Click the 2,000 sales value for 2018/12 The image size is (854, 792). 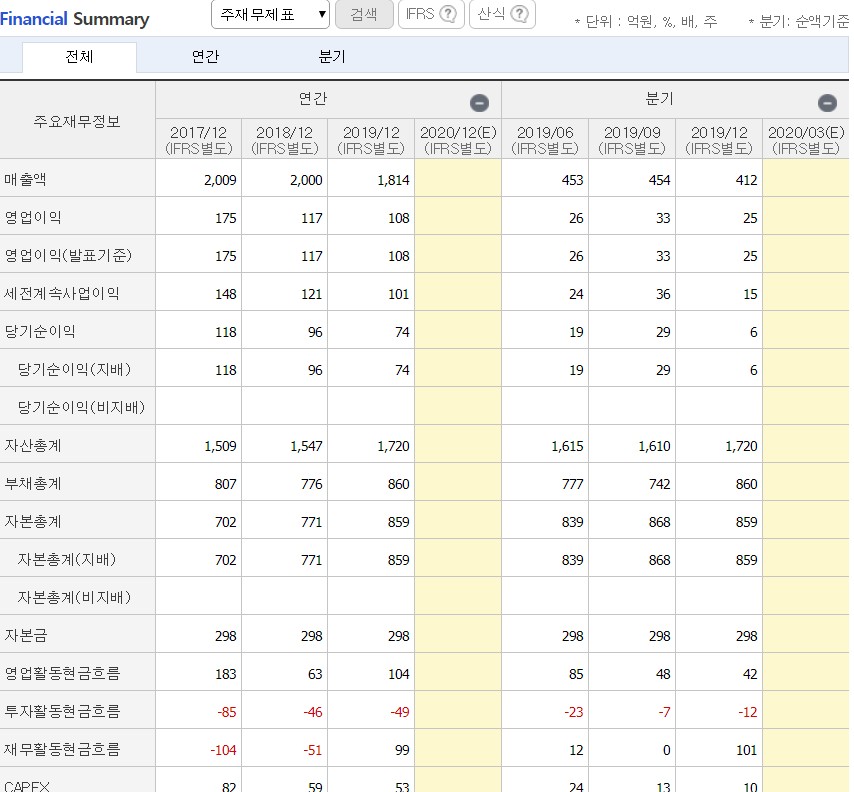tap(306, 180)
